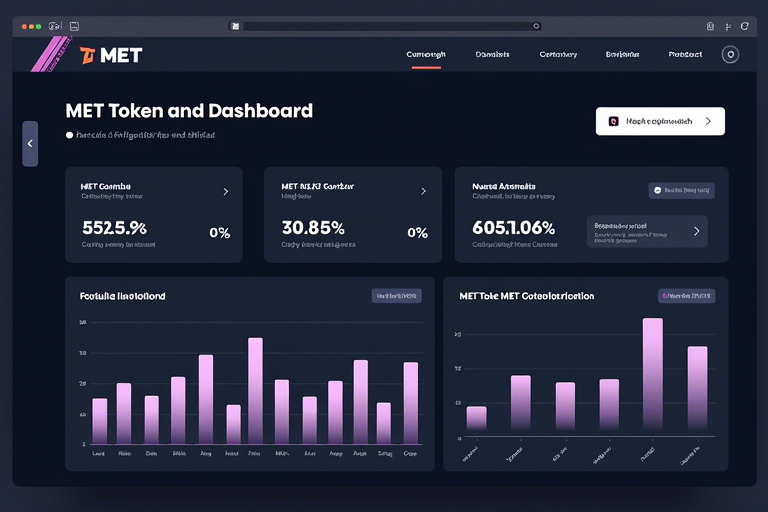Open the first navigation tab with orange underline
Viewport: 768px width, 512px height.
click(426, 55)
